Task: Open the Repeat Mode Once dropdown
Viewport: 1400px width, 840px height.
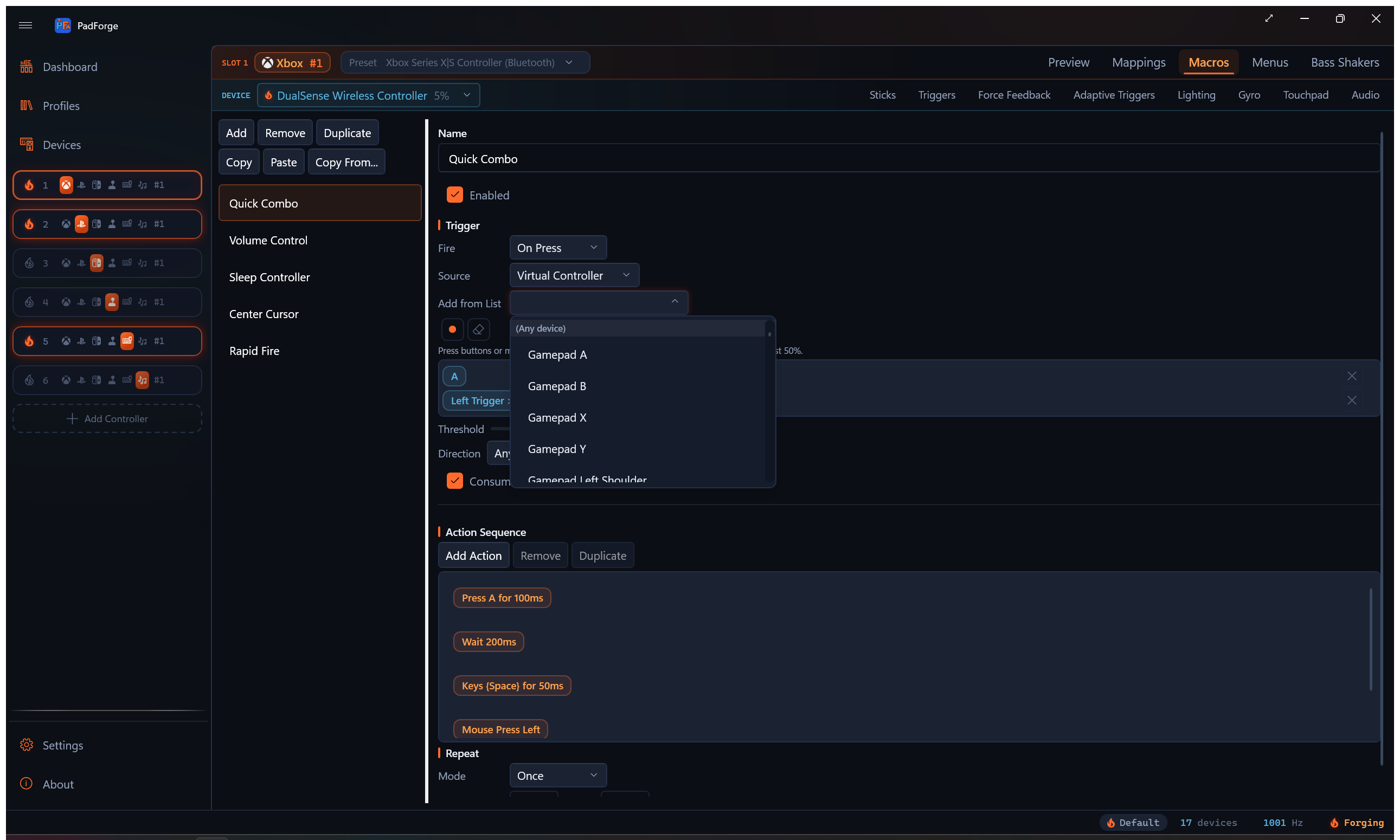Action: click(558, 776)
